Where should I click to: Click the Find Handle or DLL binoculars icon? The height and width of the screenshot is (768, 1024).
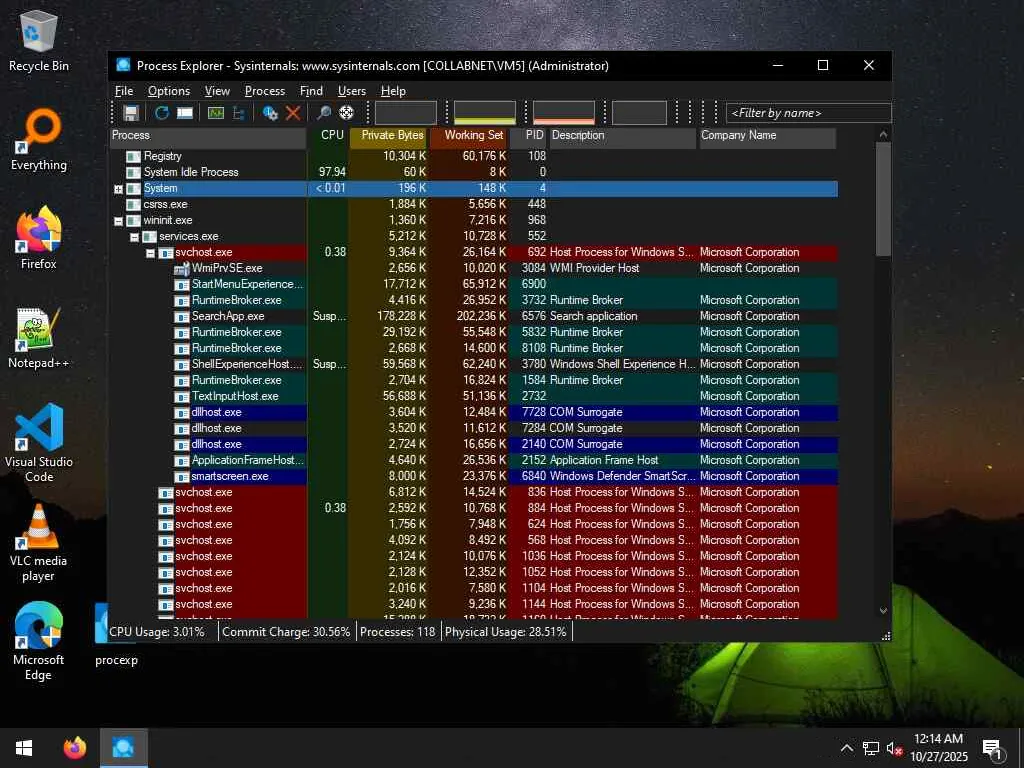pos(323,113)
